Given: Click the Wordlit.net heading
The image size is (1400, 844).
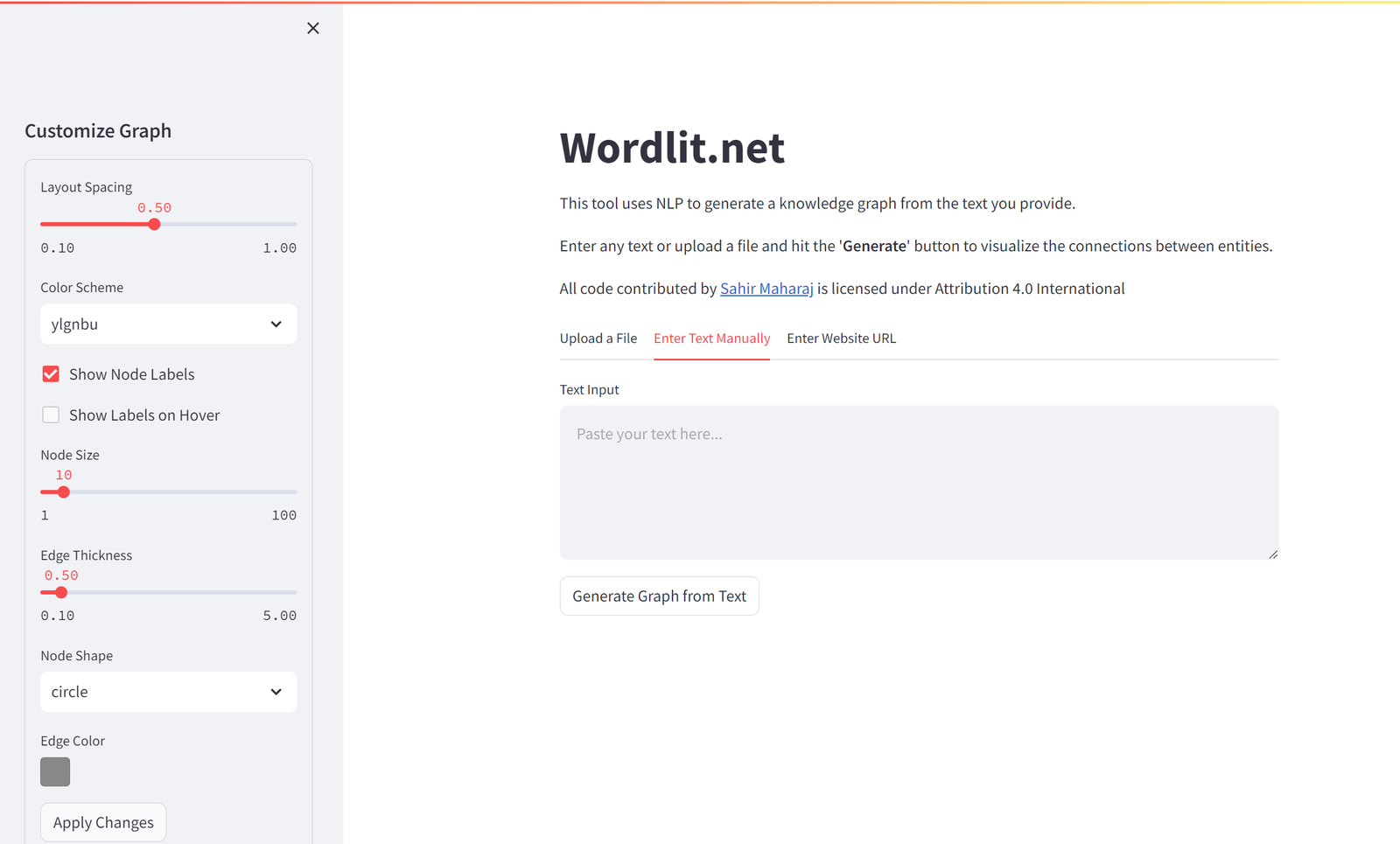Looking at the screenshot, I should click(672, 147).
